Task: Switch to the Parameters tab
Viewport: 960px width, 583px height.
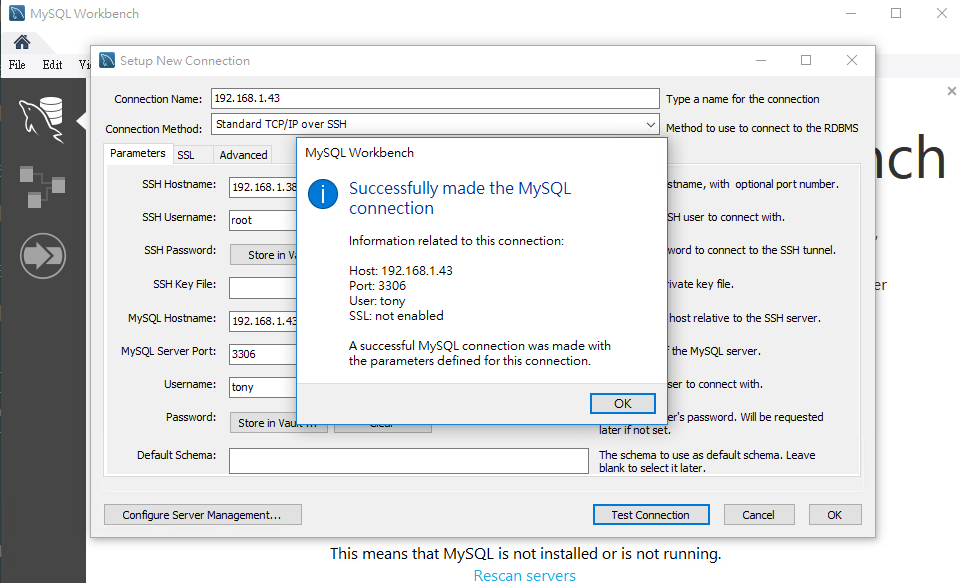Action: (138, 153)
